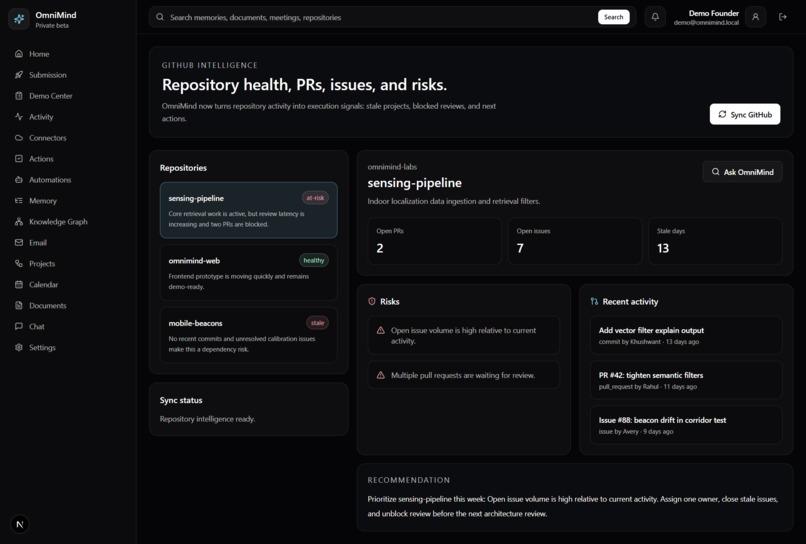The width and height of the screenshot is (806, 544).
Task: Click the healthy status badge
Action: (314, 260)
